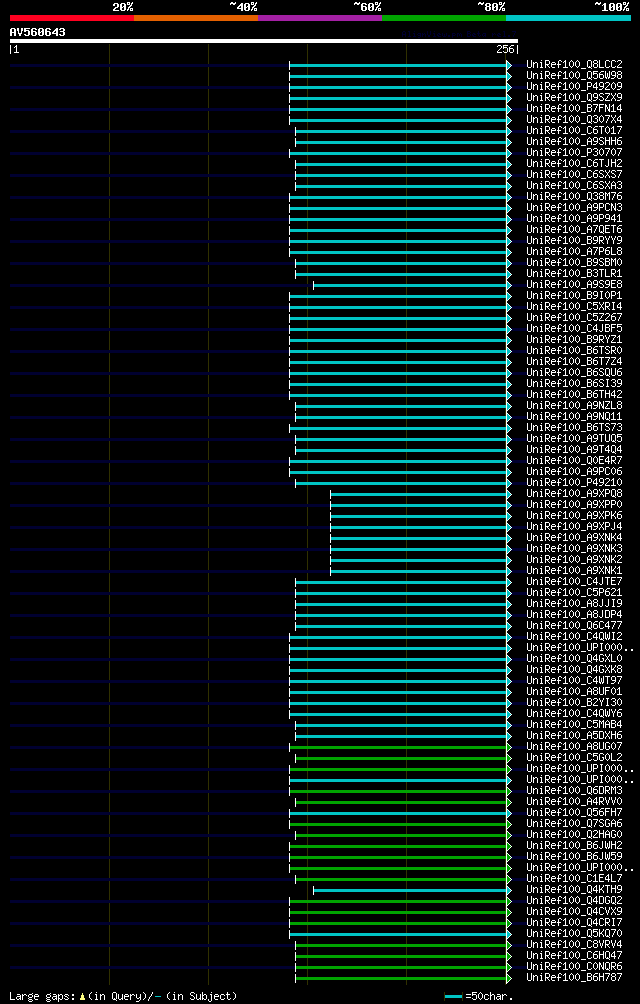Select the UniRef100_C6SXS7 label
The image size is (640, 1004).
point(574,174)
